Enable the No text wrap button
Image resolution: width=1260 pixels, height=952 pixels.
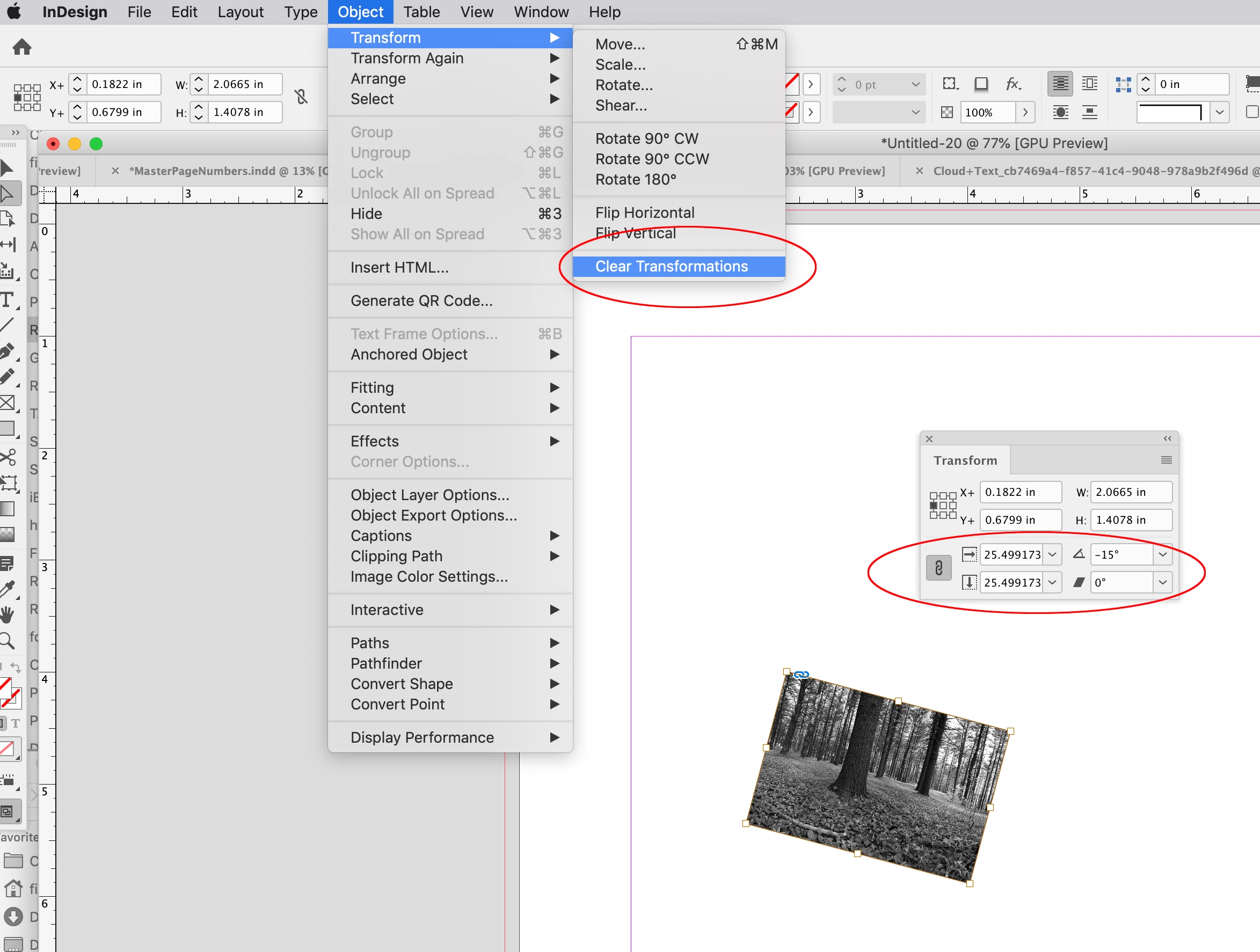pos(1060,84)
